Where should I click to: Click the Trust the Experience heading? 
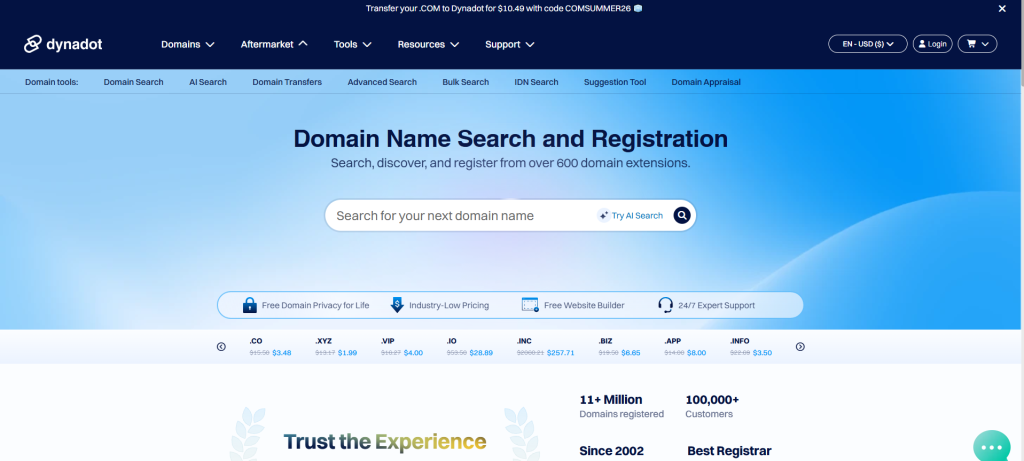(x=385, y=442)
